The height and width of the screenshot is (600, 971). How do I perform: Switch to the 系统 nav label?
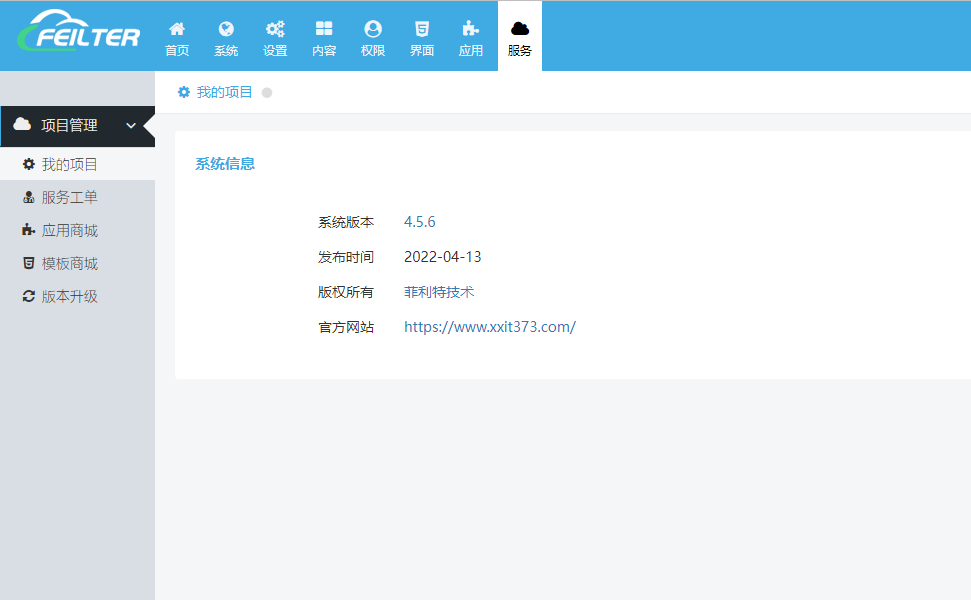(x=226, y=51)
